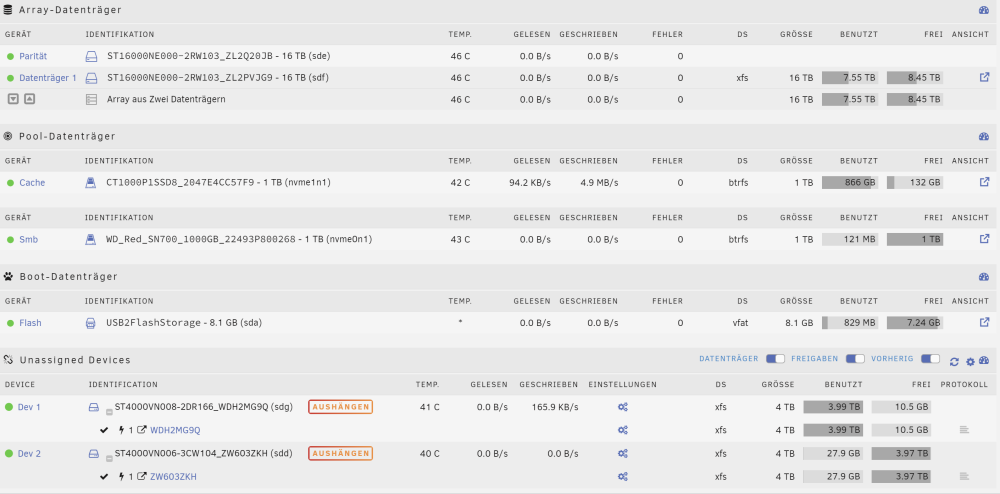Screen dimensions: 1000x494
Task: Click 'Array aus Zwei Datenträgern' text
Action: coord(166,99)
